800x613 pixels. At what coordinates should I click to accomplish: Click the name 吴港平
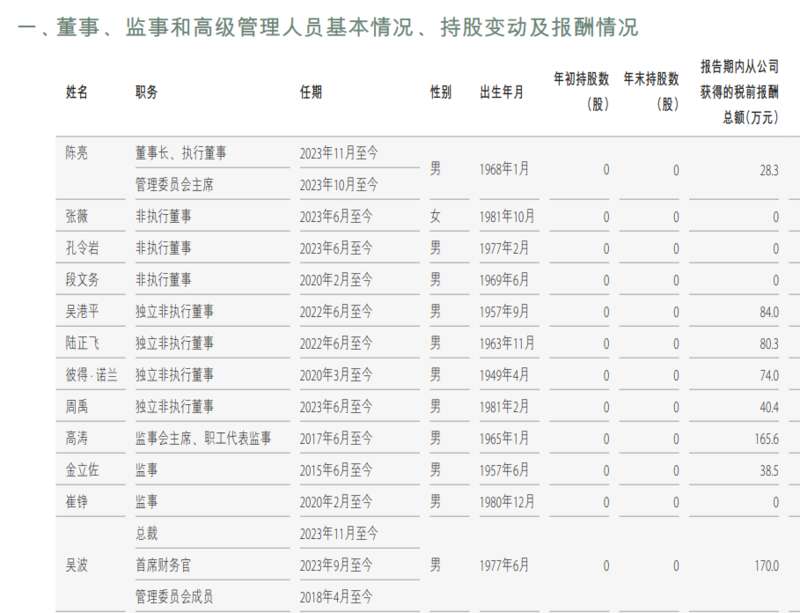click(82, 311)
